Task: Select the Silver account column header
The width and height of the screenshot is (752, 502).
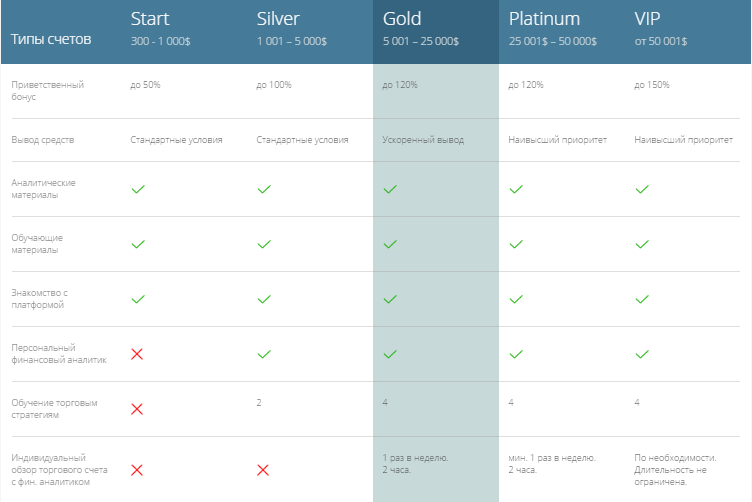Action: (x=292, y=28)
